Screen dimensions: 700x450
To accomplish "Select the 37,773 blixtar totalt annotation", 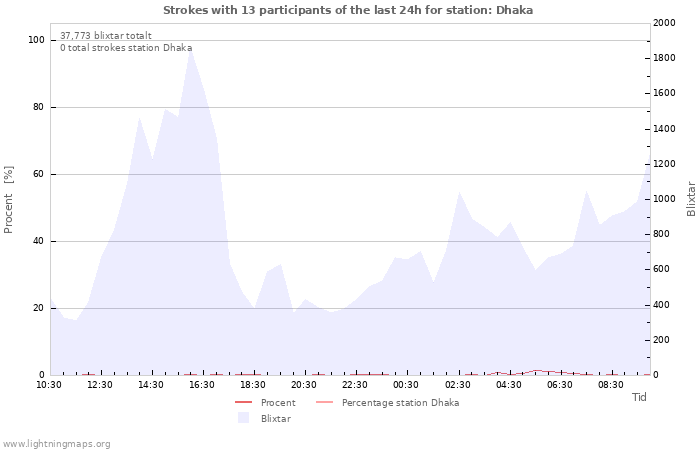I will point(106,35).
